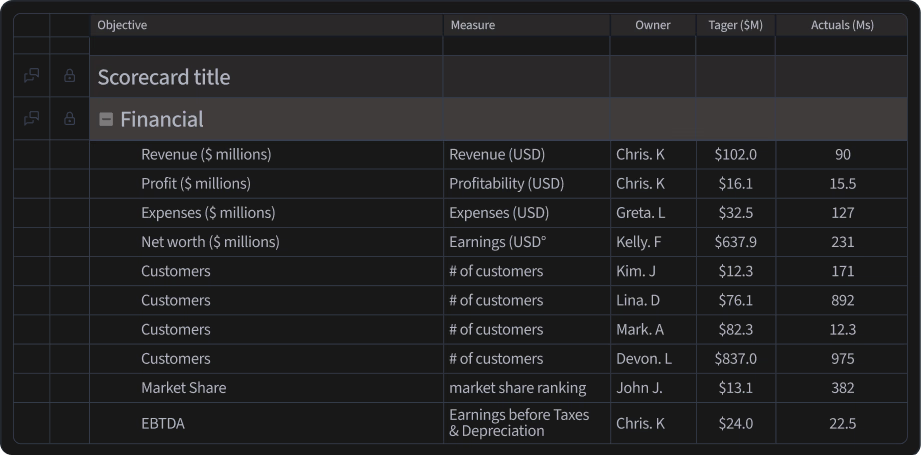Click the $637.9 target value cell
Screen dimensions: 924x455
[x=735, y=242]
